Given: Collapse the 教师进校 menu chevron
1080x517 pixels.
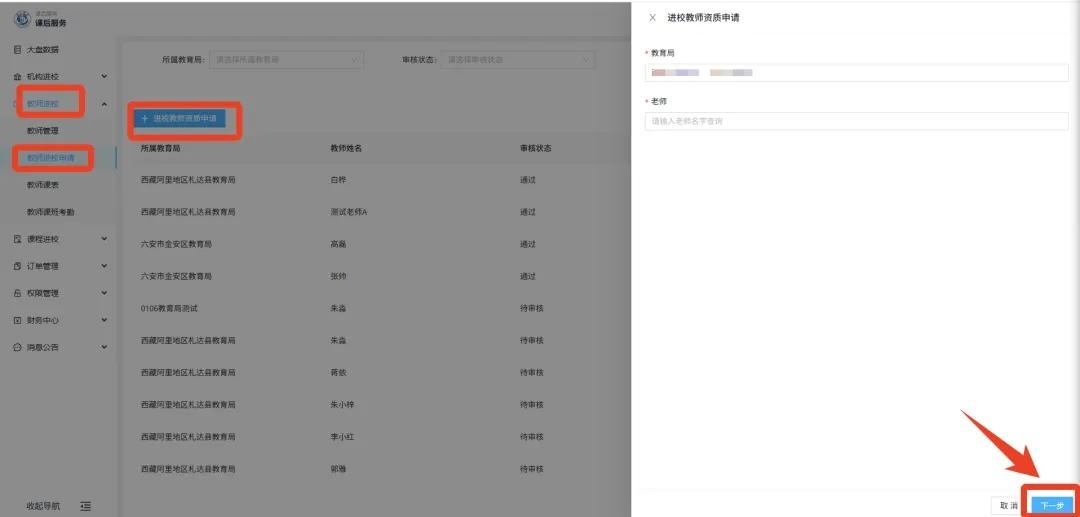Looking at the screenshot, I should [x=105, y=104].
